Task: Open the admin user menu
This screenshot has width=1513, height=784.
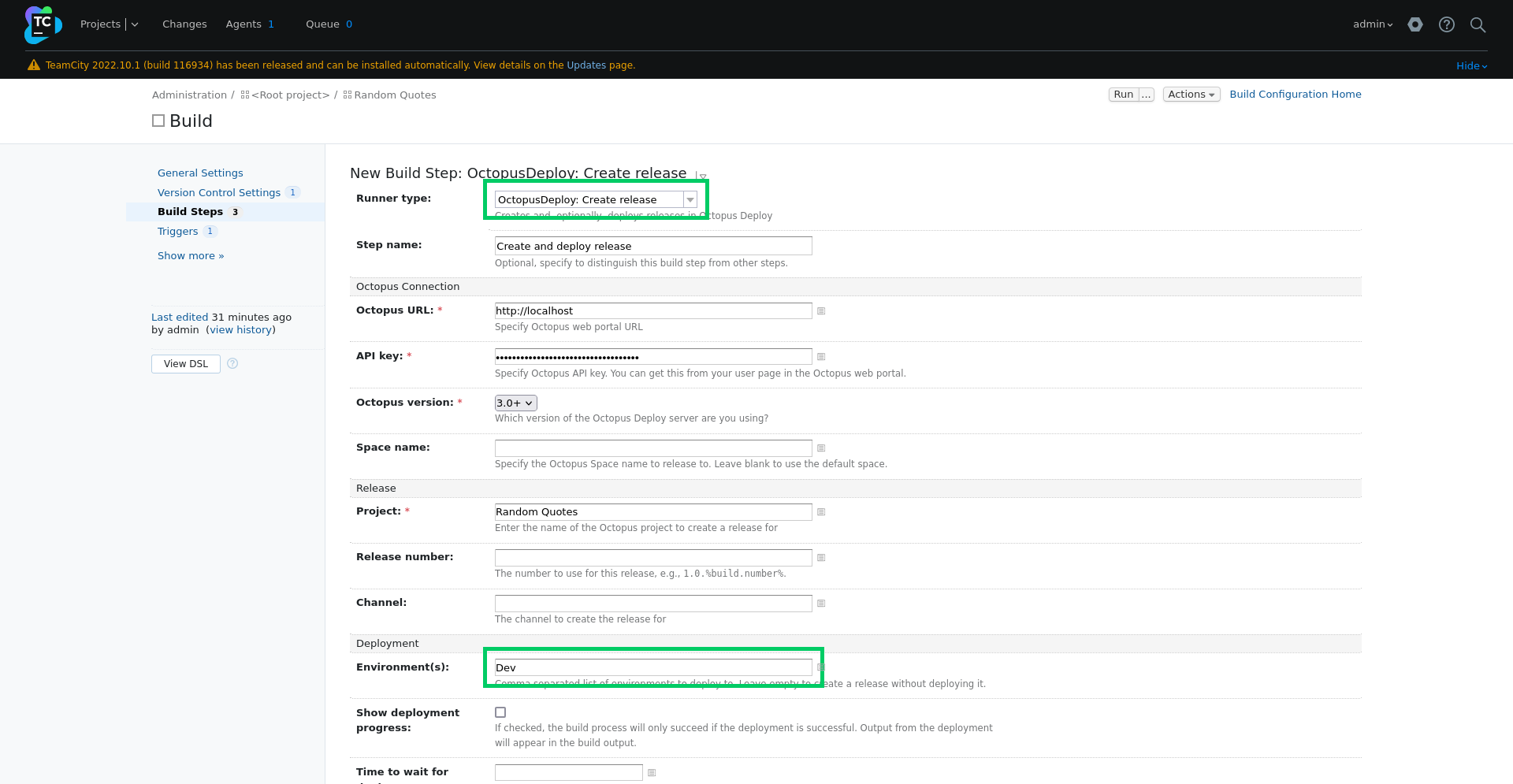Action: (x=1373, y=24)
